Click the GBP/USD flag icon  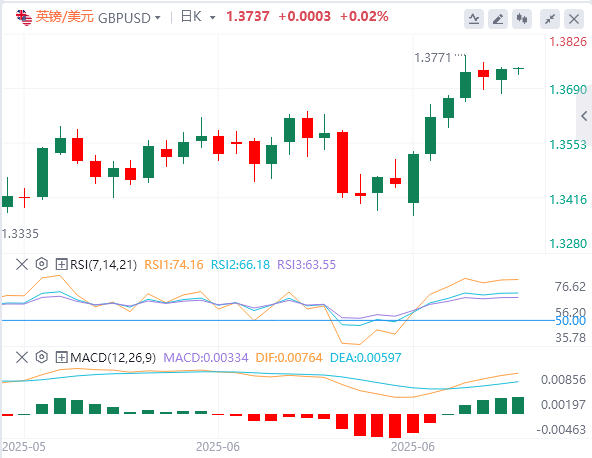(x=24, y=17)
